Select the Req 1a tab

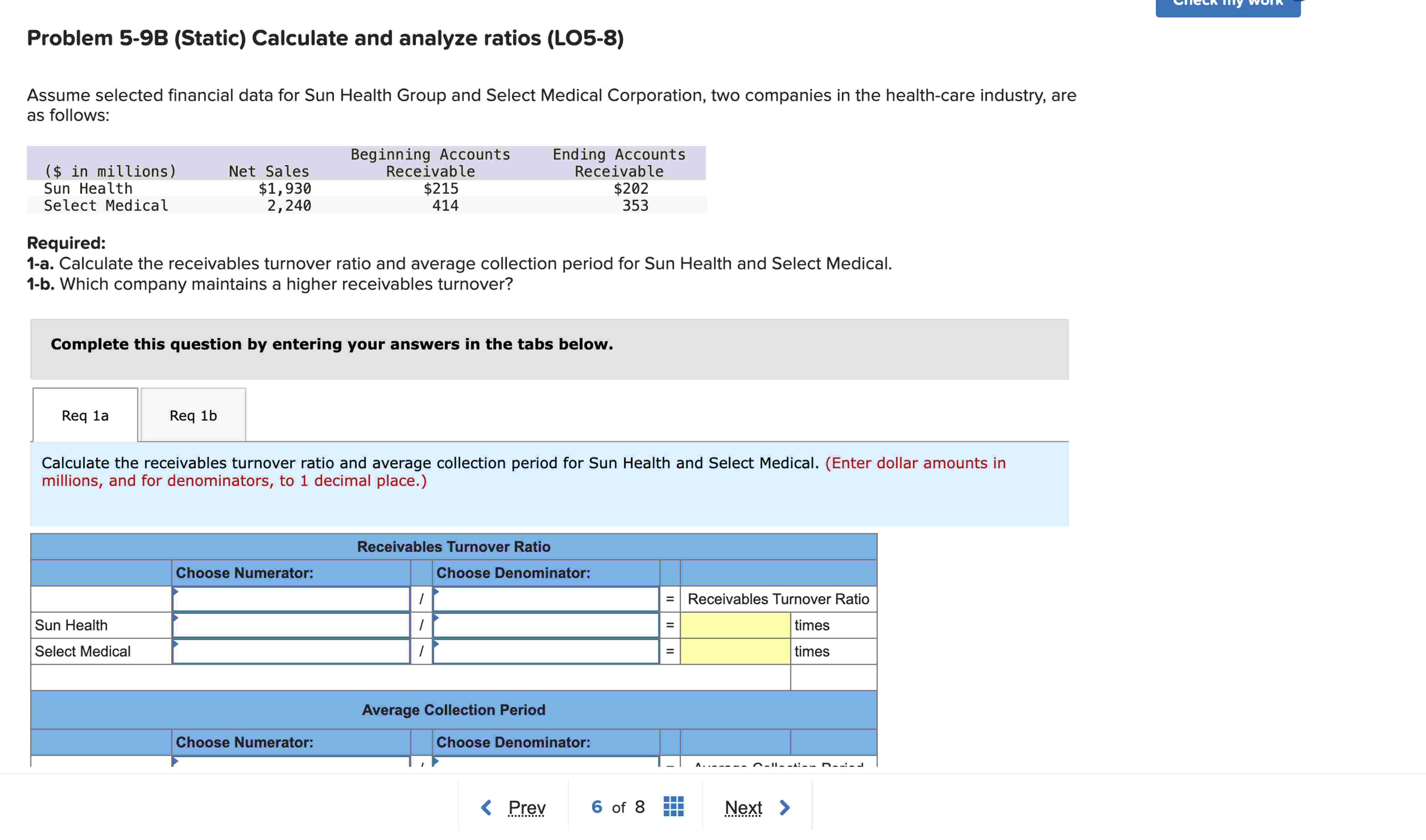tap(85, 416)
